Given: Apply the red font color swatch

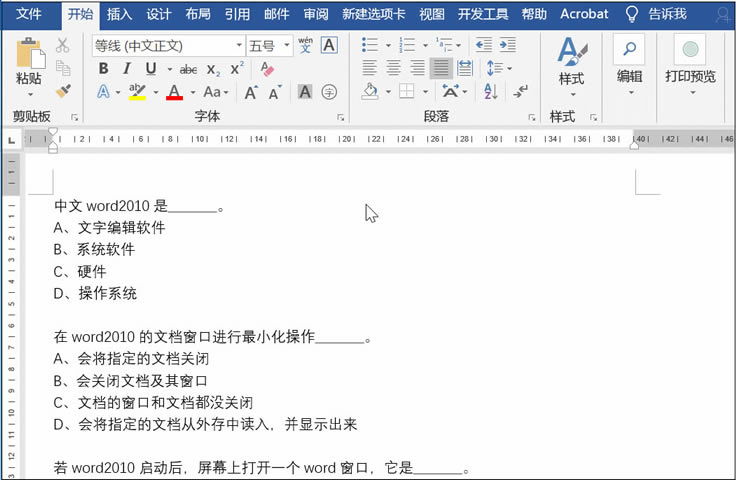Looking at the screenshot, I should tap(174, 92).
